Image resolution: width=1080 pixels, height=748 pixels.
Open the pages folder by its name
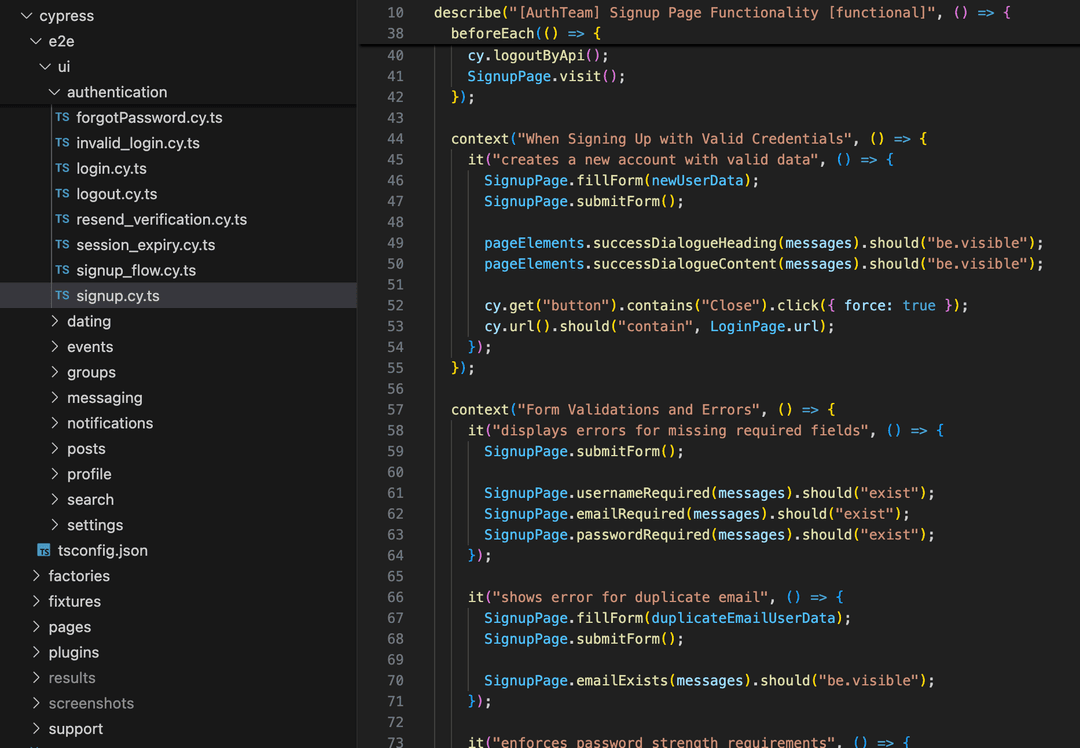point(70,627)
